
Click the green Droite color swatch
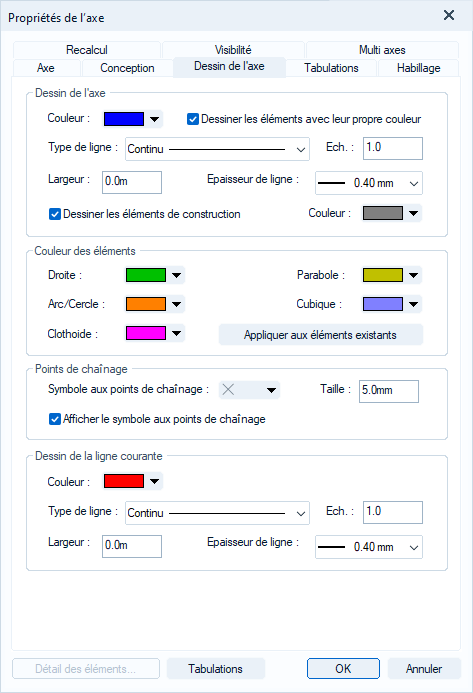pos(146,275)
